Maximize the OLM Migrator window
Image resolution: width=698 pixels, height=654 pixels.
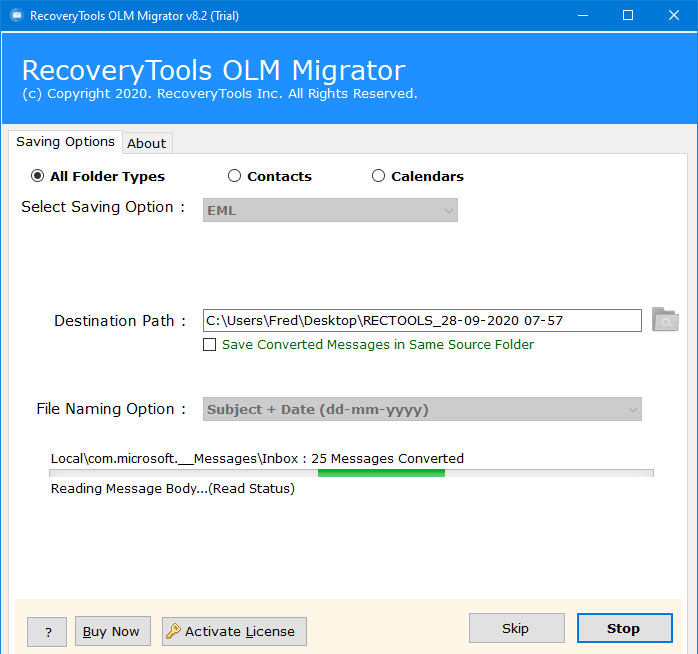[x=628, y=16]
